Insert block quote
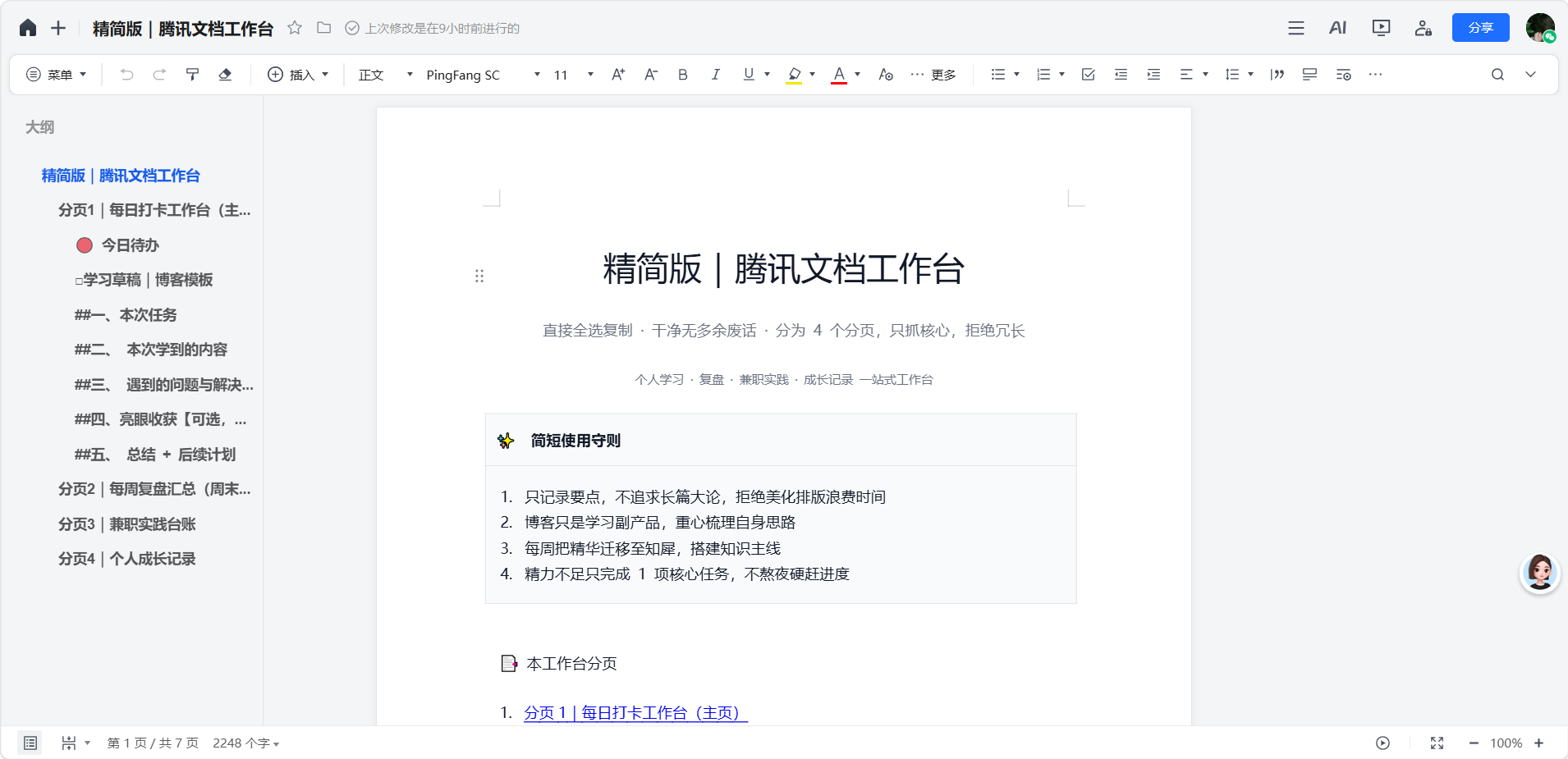This screenshot has width=1568, height=759. tap(1277, 75)
